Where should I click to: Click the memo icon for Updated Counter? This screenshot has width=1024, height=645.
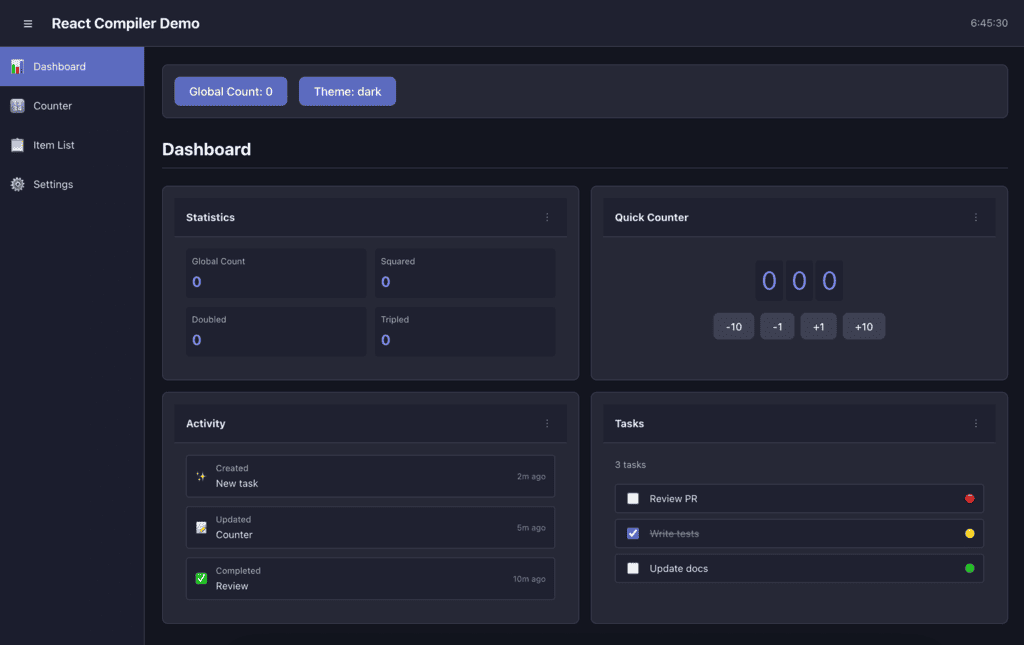tap(201, 527)
